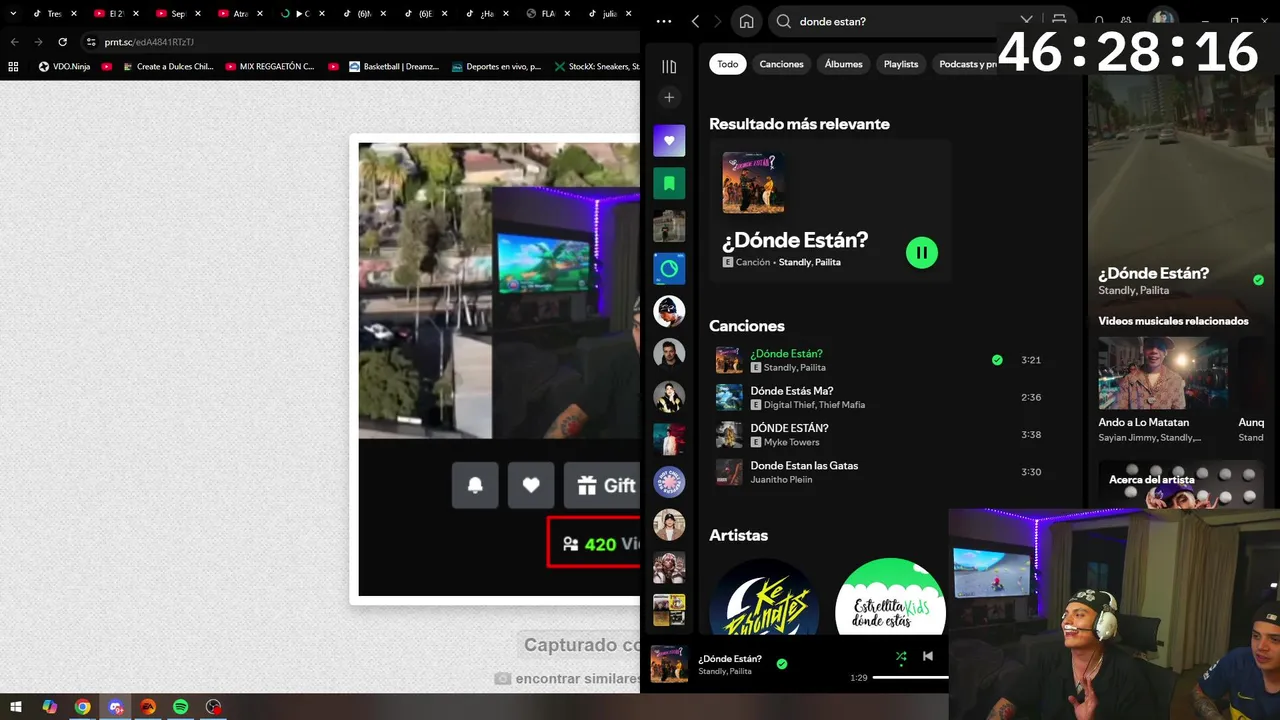Seek using the playback progress bar
The width and height of the screenshot is (1280, 720).
[910, 677]
